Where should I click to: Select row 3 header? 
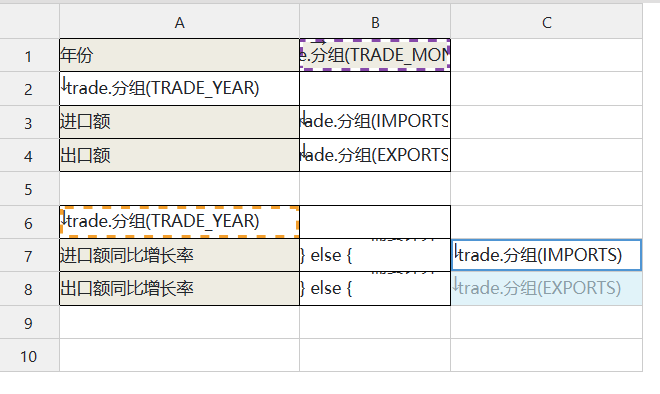29,122
